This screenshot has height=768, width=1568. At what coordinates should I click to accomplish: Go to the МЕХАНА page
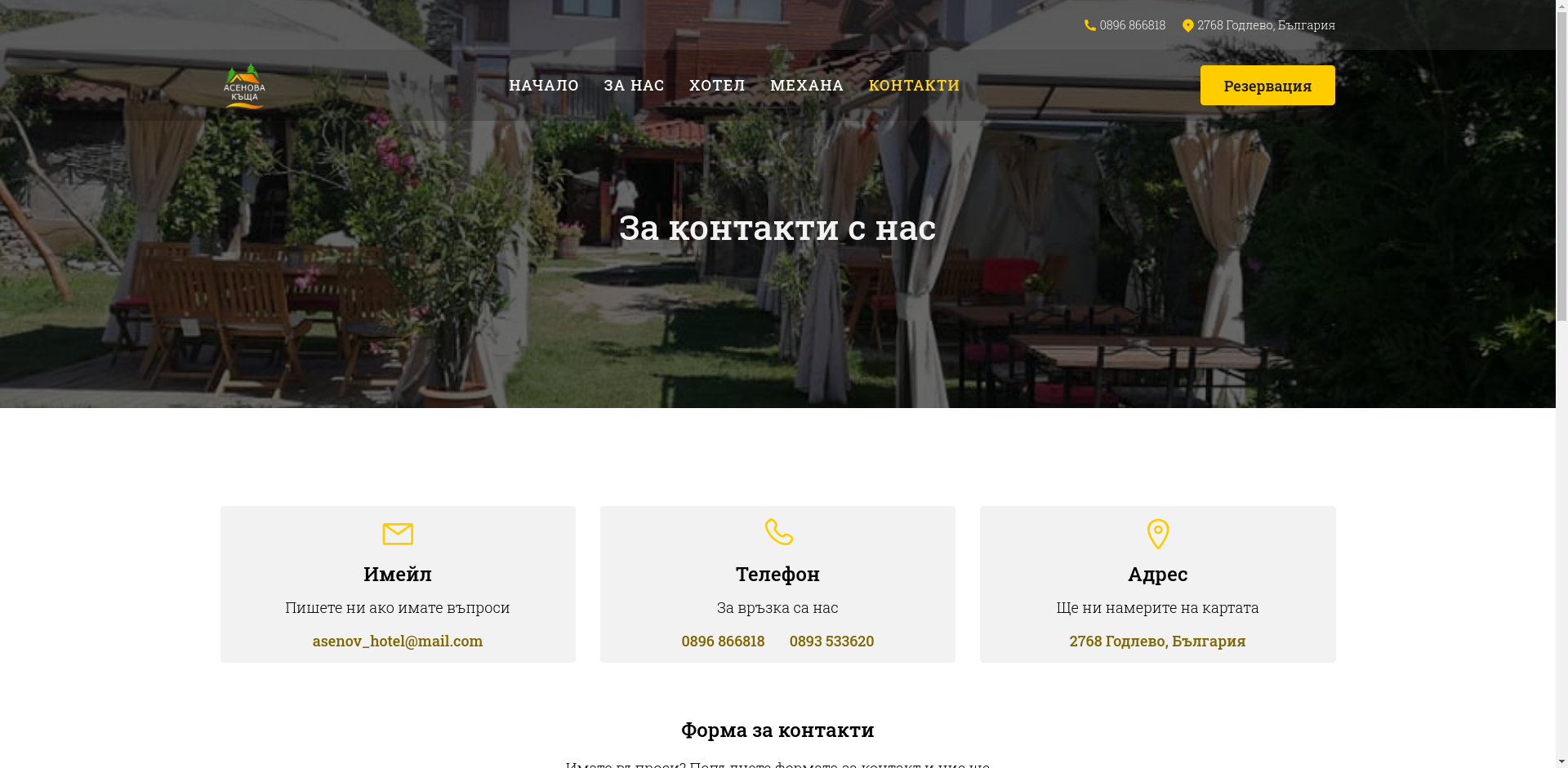[807, 85]
